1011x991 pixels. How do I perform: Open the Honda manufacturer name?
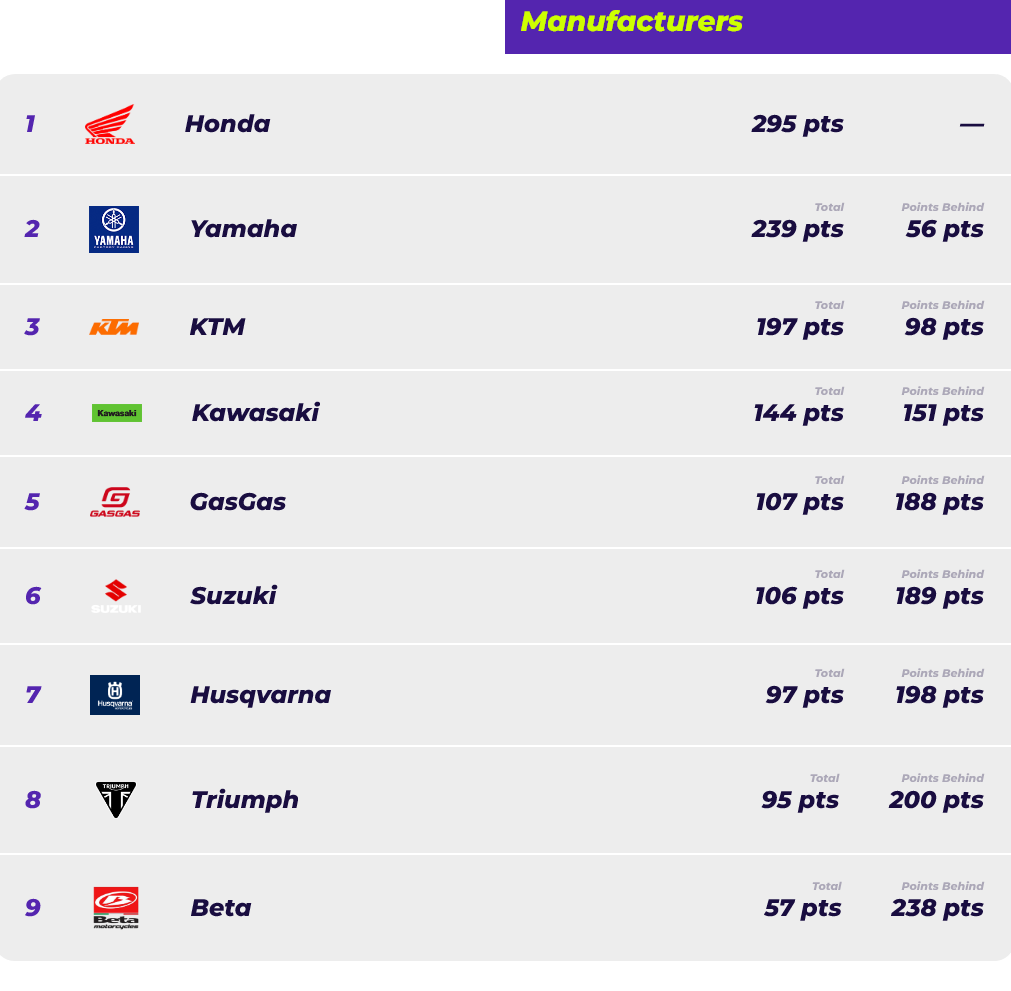(x=227, y=124)
